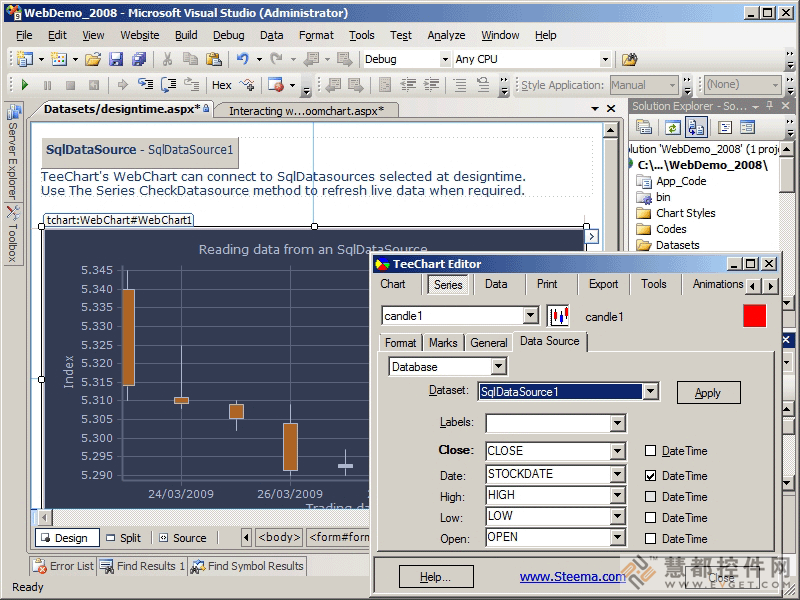Viewport: 800px width, 600px height.
Task: Click the Cut scissors icon
Action: pos(167,60)
